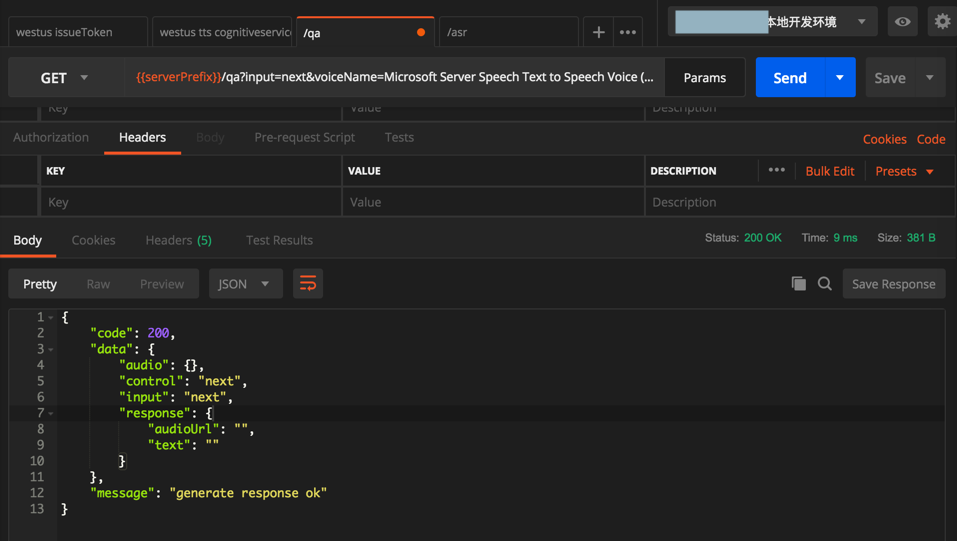This screenshot has height=541, width=957.
Task: Click the request URL field
Action: [x=394, y=78]
